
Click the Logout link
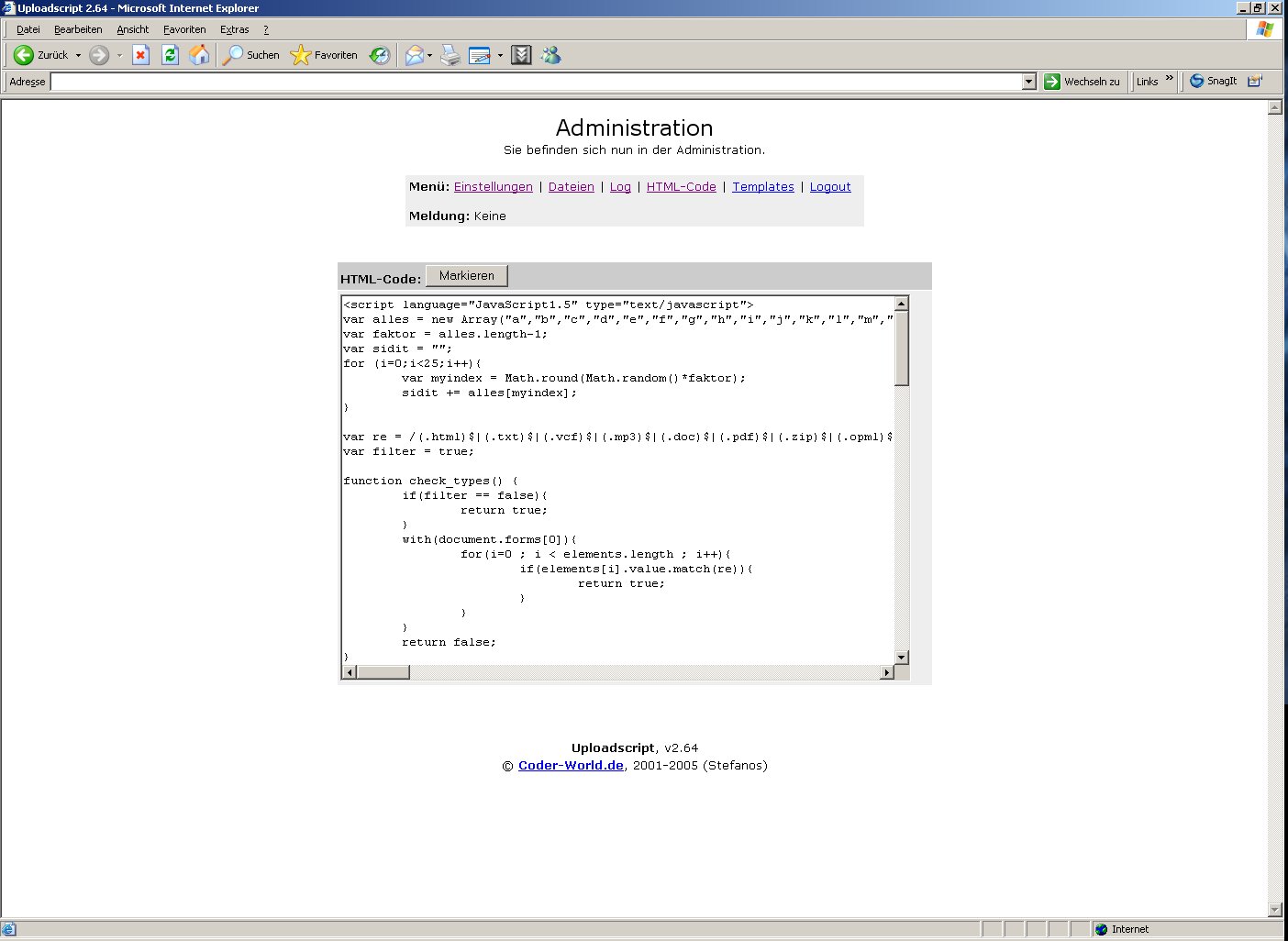click(x=830, y=186)
